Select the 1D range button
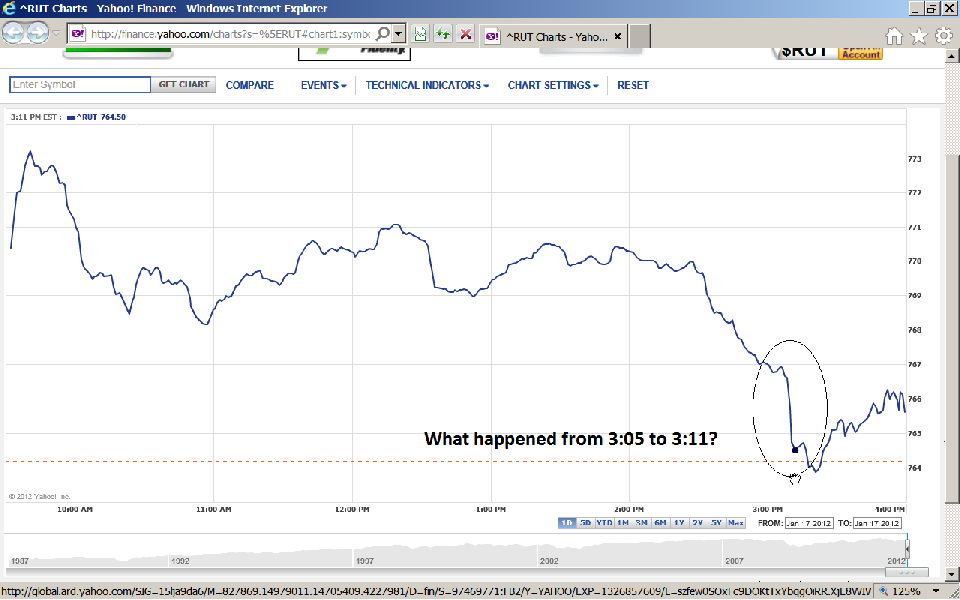The image size is (960, 600). click(x=567, y=523)
